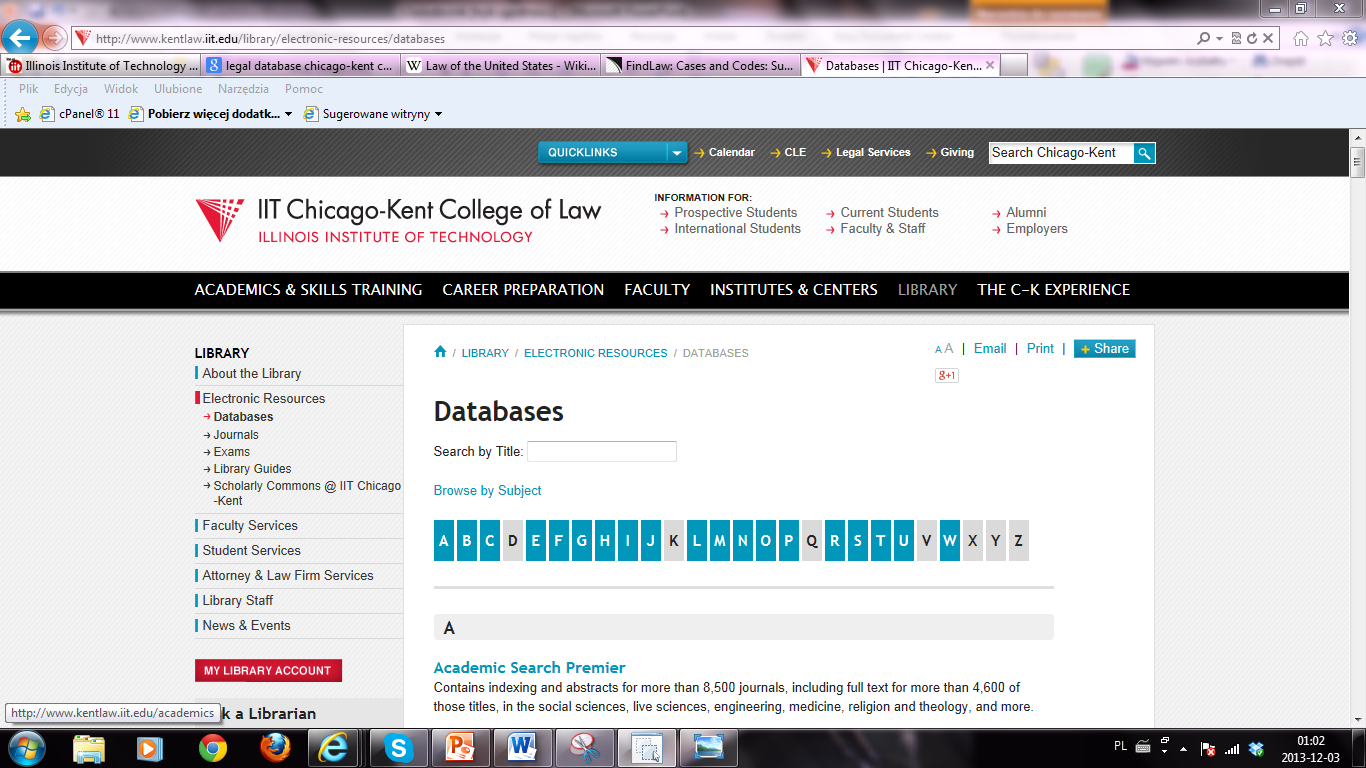Jump to databases starting with letter W
1366x768 pixels.
click(x=950, y=540)
